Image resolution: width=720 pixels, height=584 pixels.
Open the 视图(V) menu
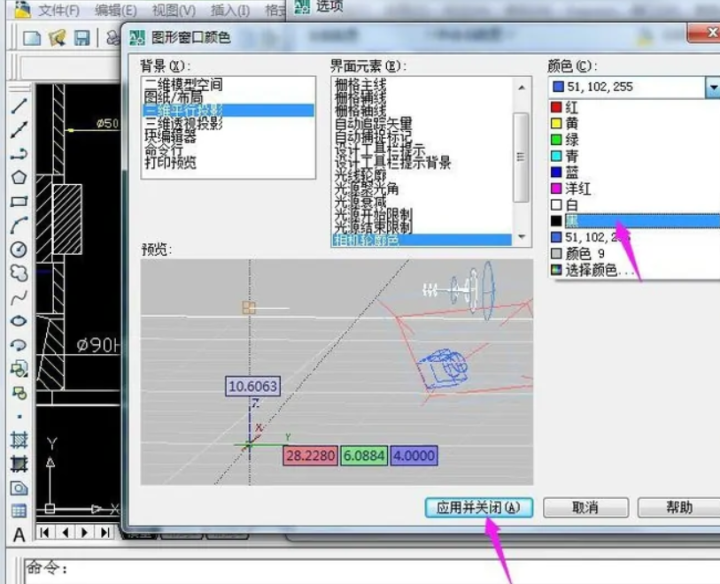tap(174, 10)
